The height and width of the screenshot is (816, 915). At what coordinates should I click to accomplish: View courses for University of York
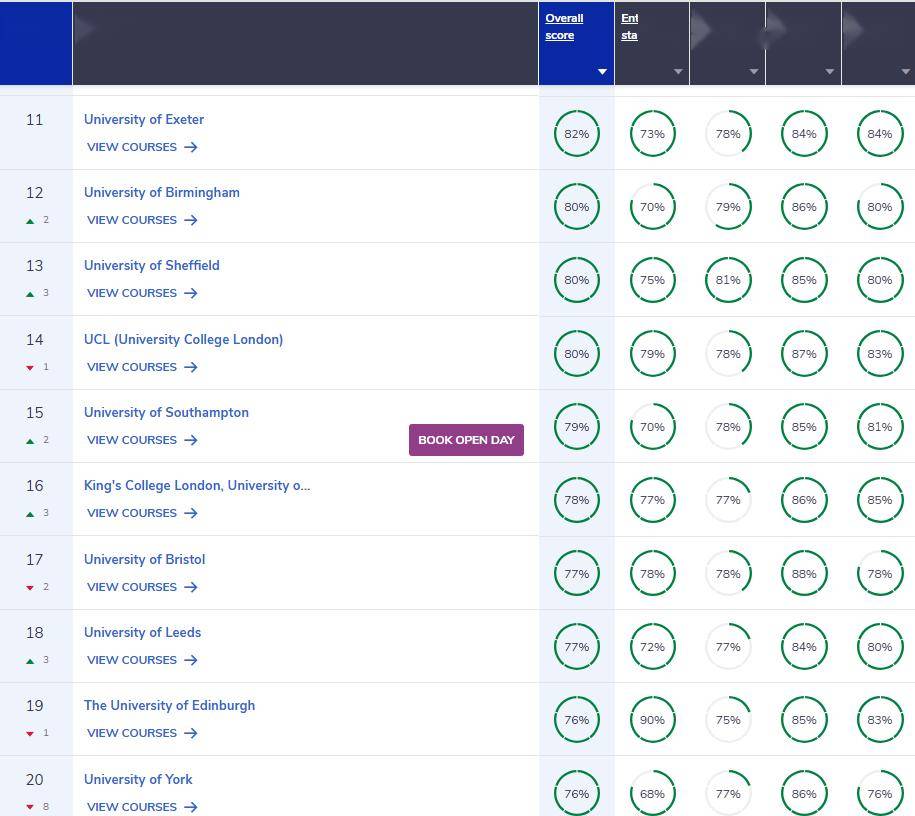point(142,807)
